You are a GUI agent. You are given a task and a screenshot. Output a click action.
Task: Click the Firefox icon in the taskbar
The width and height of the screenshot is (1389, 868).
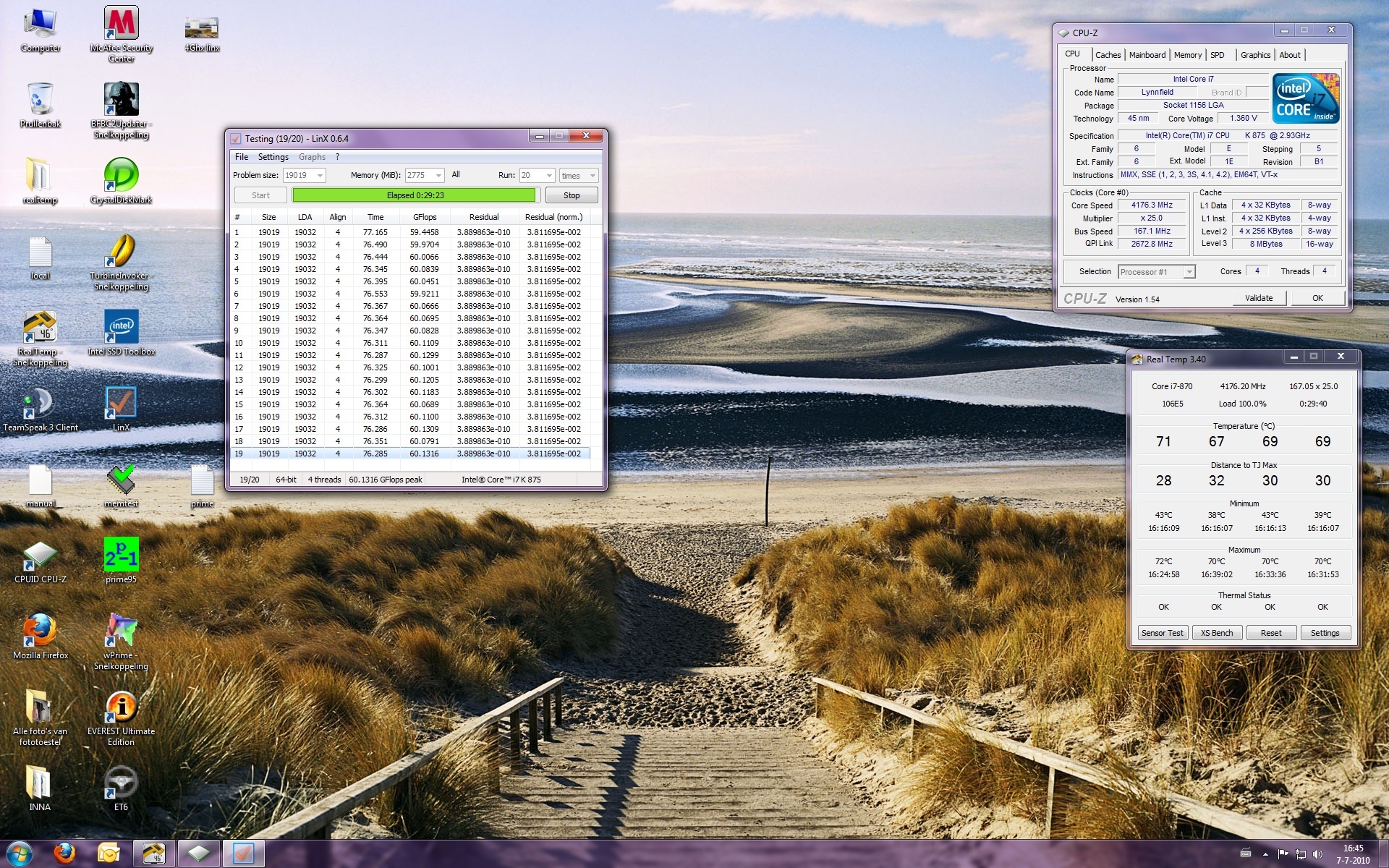65,854
